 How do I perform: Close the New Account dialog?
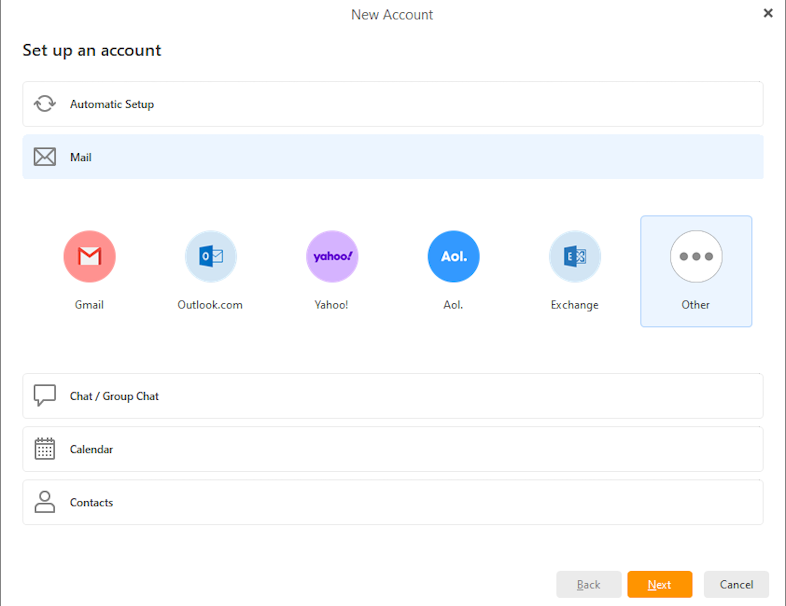coord(768,14)
